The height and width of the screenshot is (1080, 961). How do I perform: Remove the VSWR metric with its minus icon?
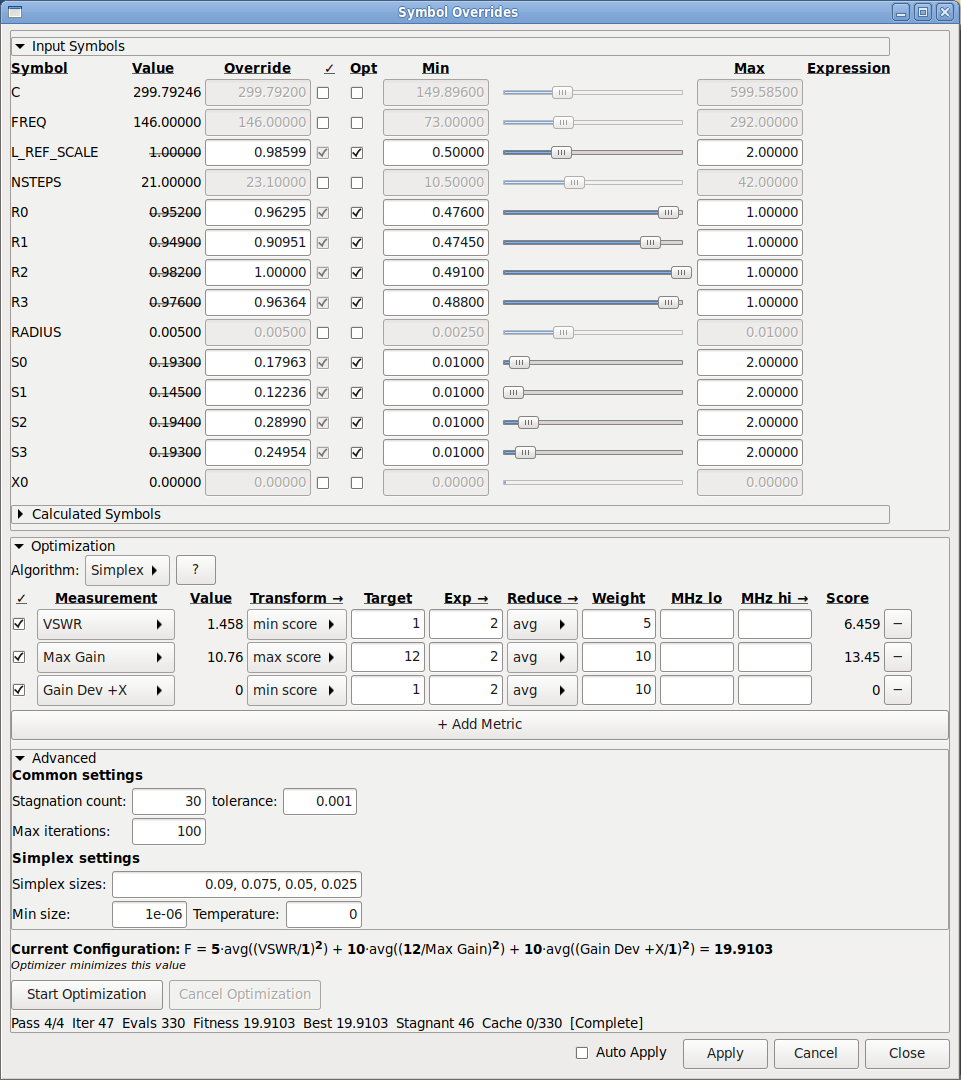point(897,623)
